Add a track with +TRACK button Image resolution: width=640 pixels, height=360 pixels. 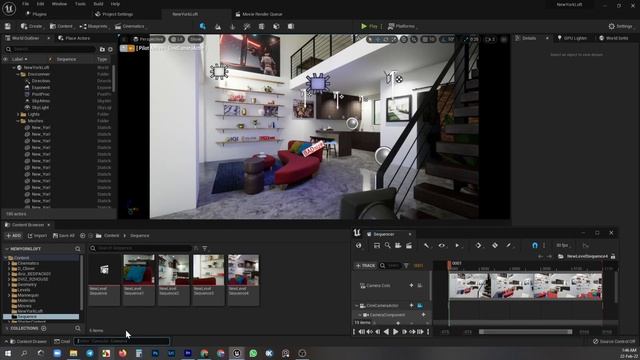pos(365,266)
